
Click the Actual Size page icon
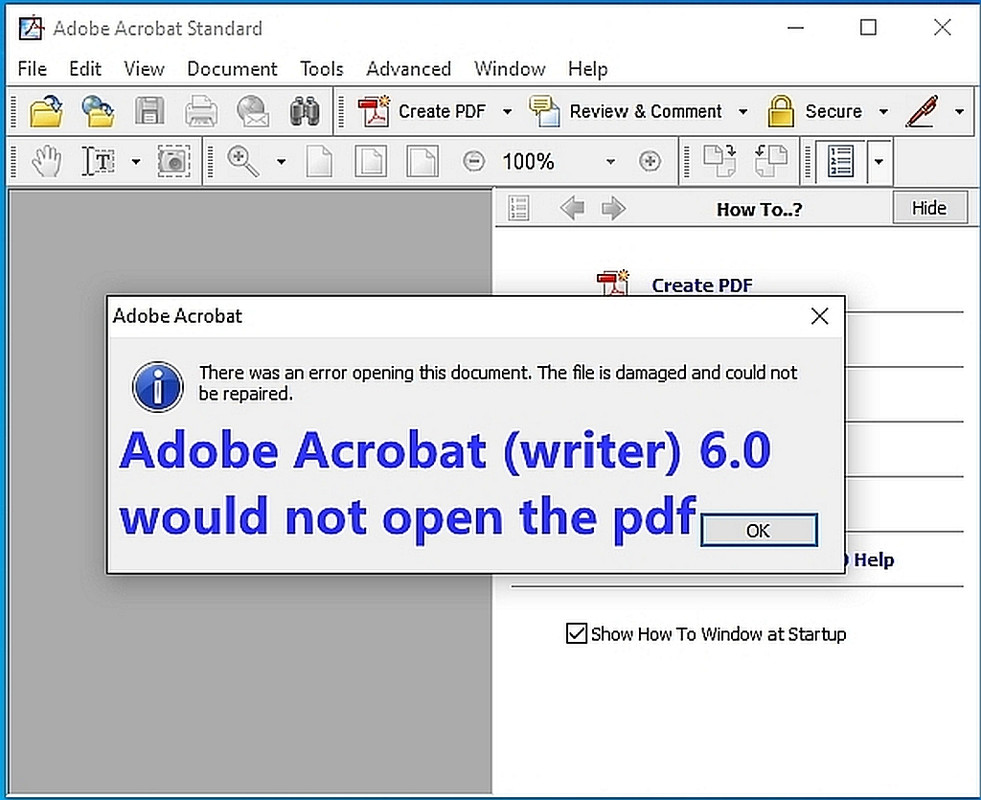[x=319, y=161]
